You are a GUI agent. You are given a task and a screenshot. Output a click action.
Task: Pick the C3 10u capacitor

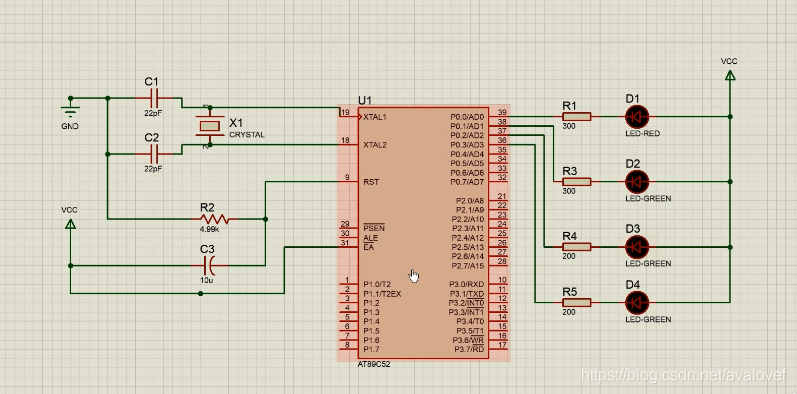[x=210, y=265]
